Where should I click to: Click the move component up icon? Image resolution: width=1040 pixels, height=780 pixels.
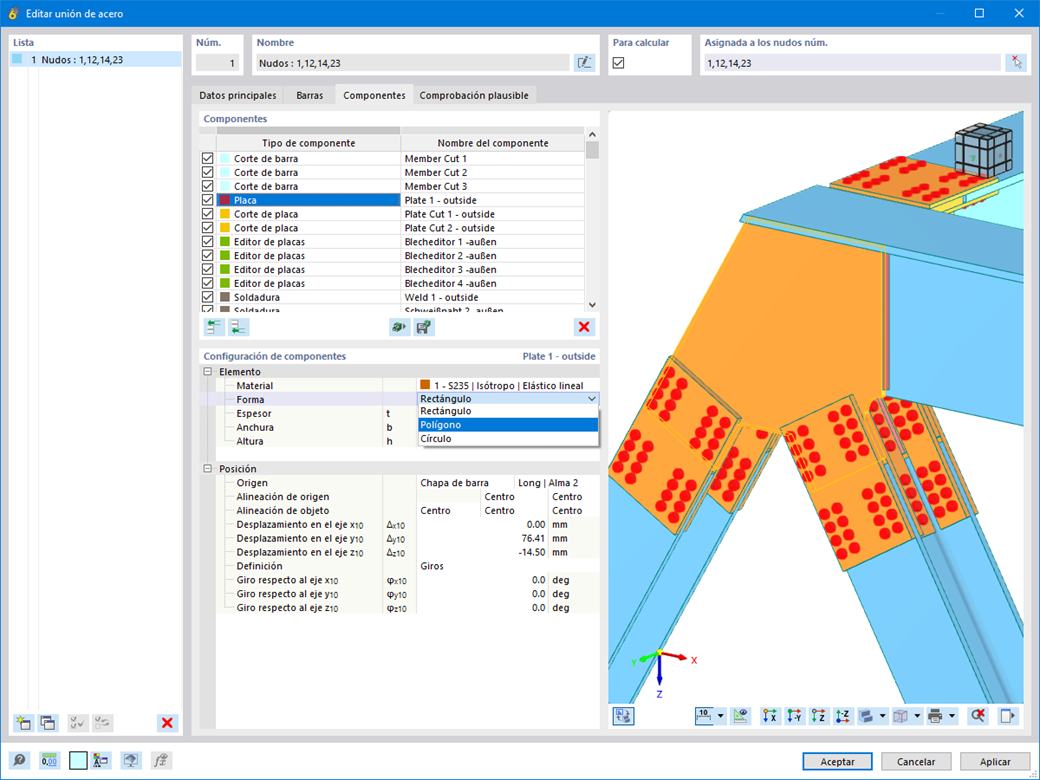[214, 327]
